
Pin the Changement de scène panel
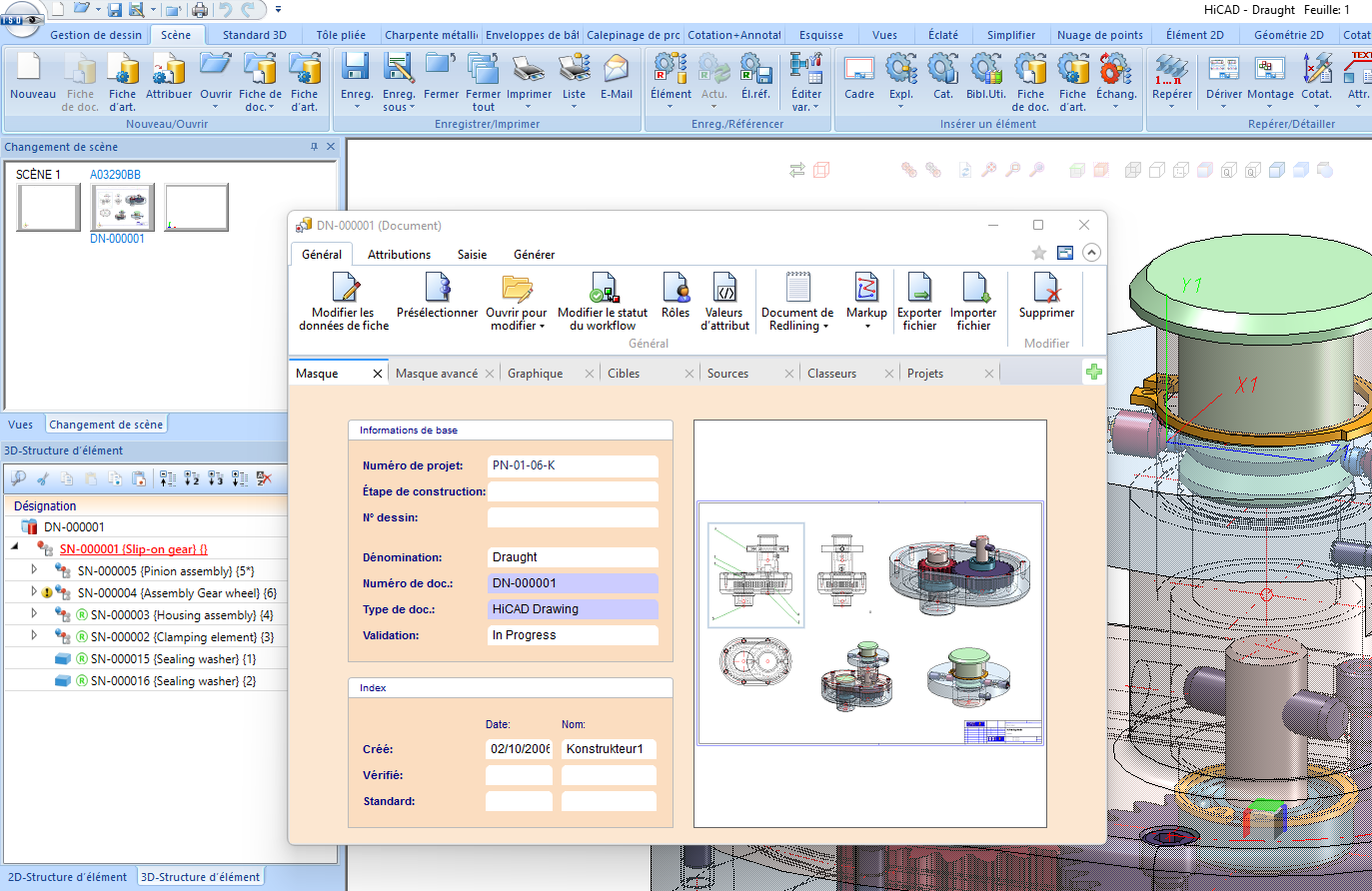click(x=315, y=147)
